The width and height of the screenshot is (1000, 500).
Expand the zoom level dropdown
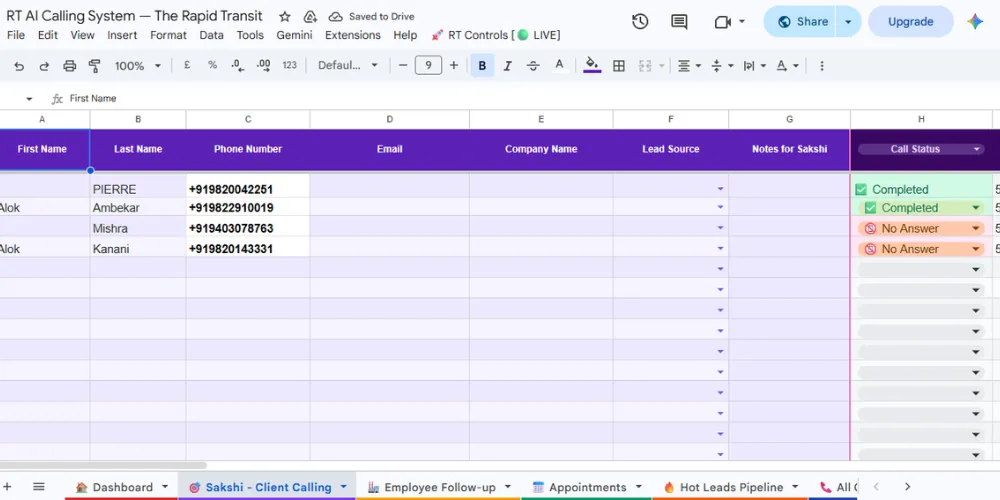[x=138, y=66]
